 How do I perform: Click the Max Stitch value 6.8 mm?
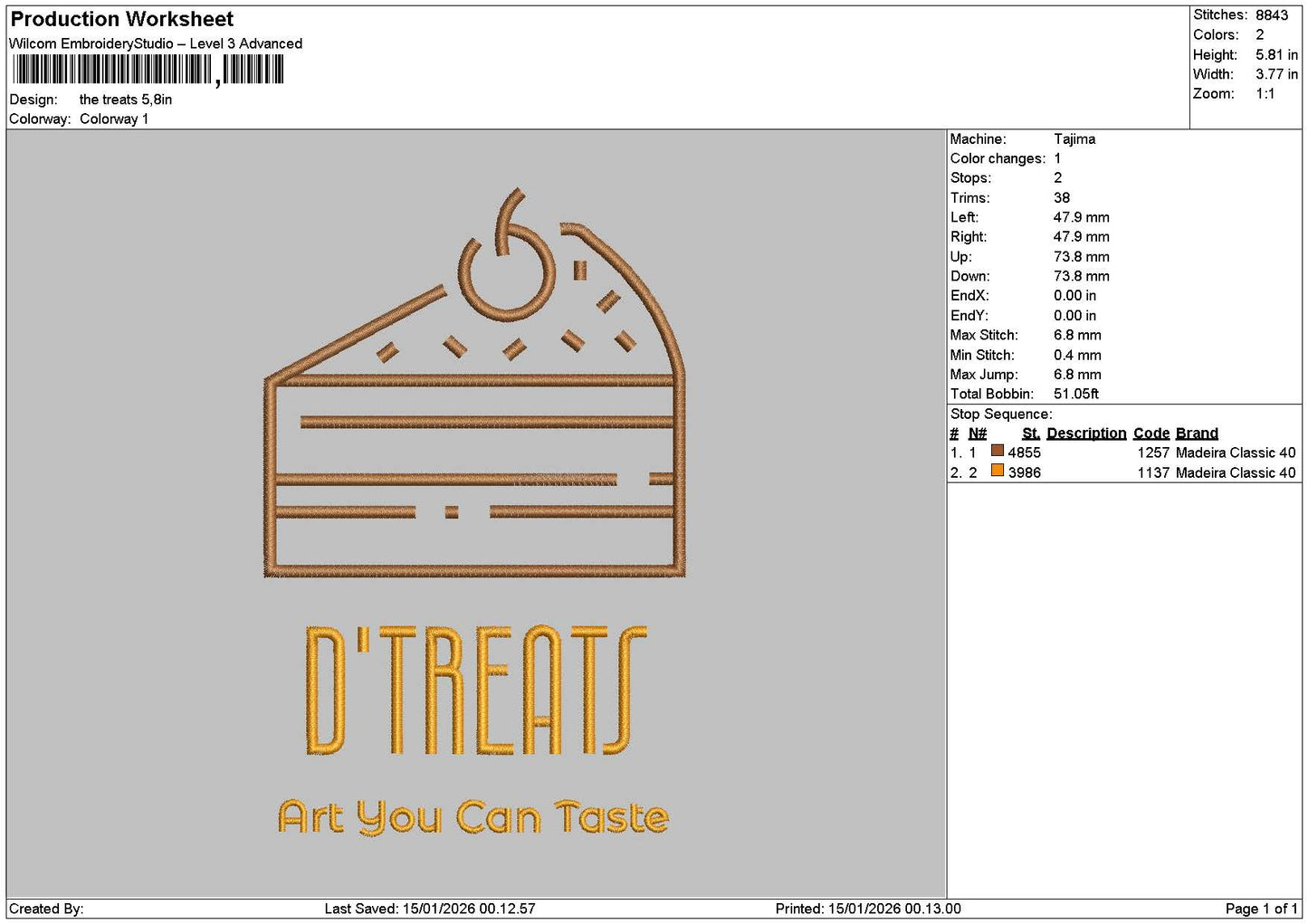[x=1077, y=335]
